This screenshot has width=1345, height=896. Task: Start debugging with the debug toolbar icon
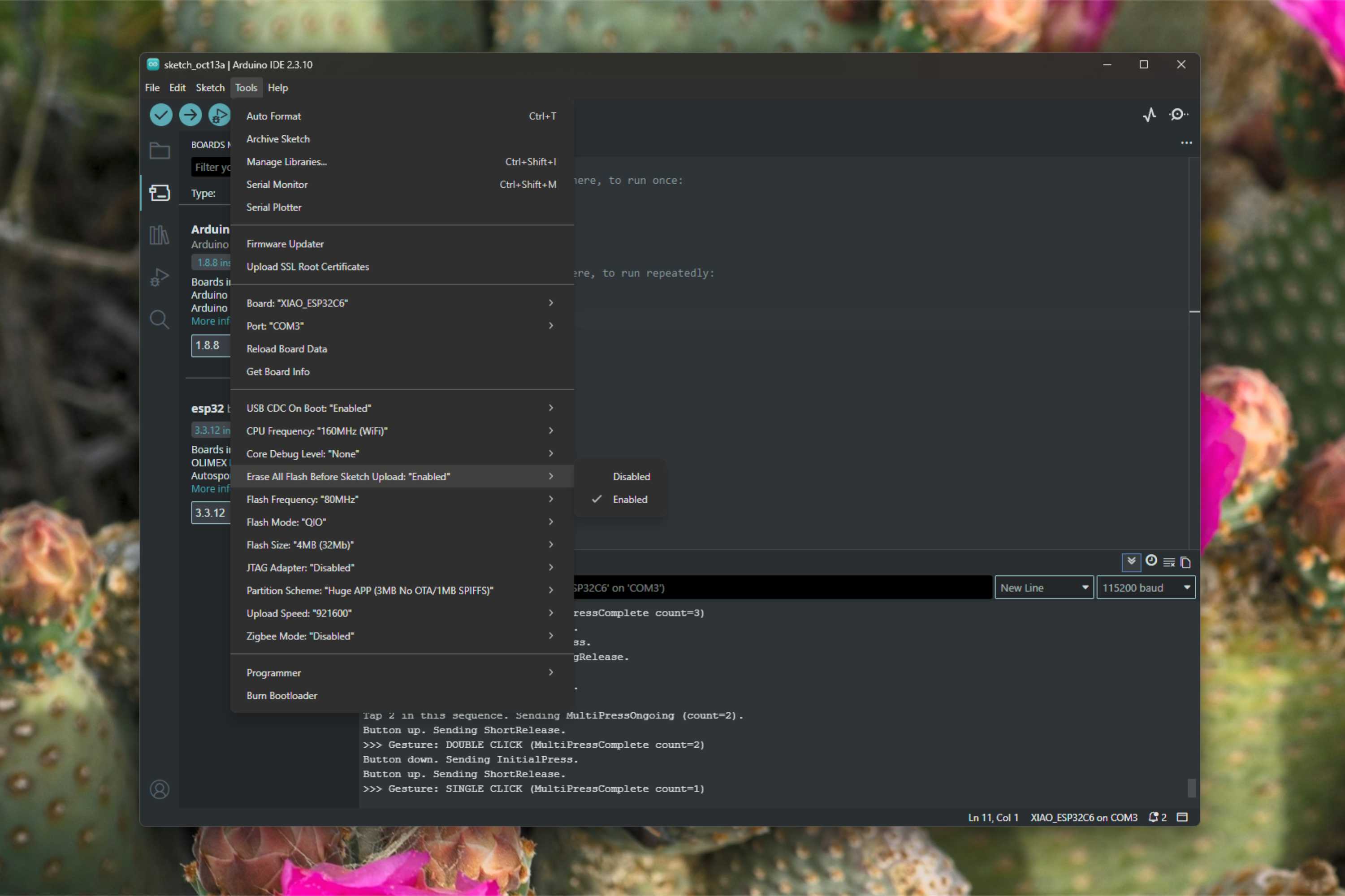[x=219, y=115]
